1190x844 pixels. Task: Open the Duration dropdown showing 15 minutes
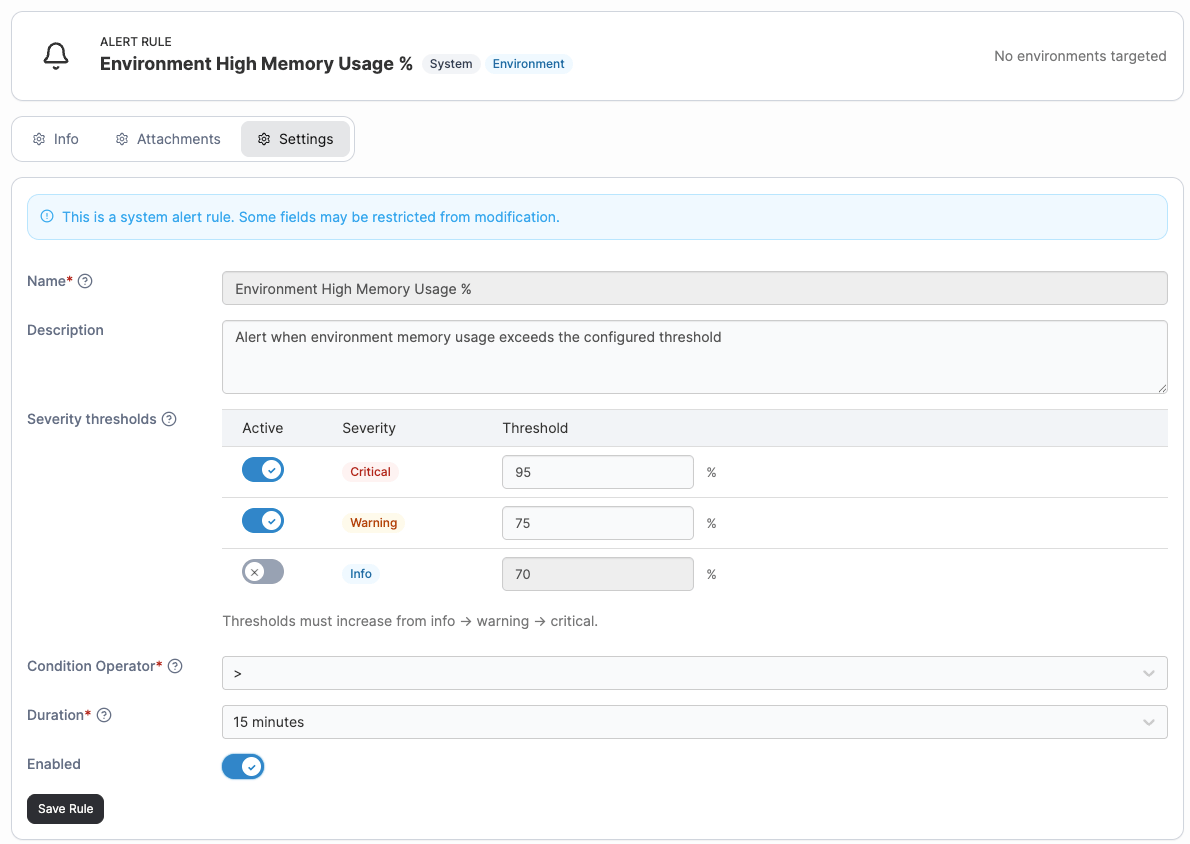click(694, 722)
